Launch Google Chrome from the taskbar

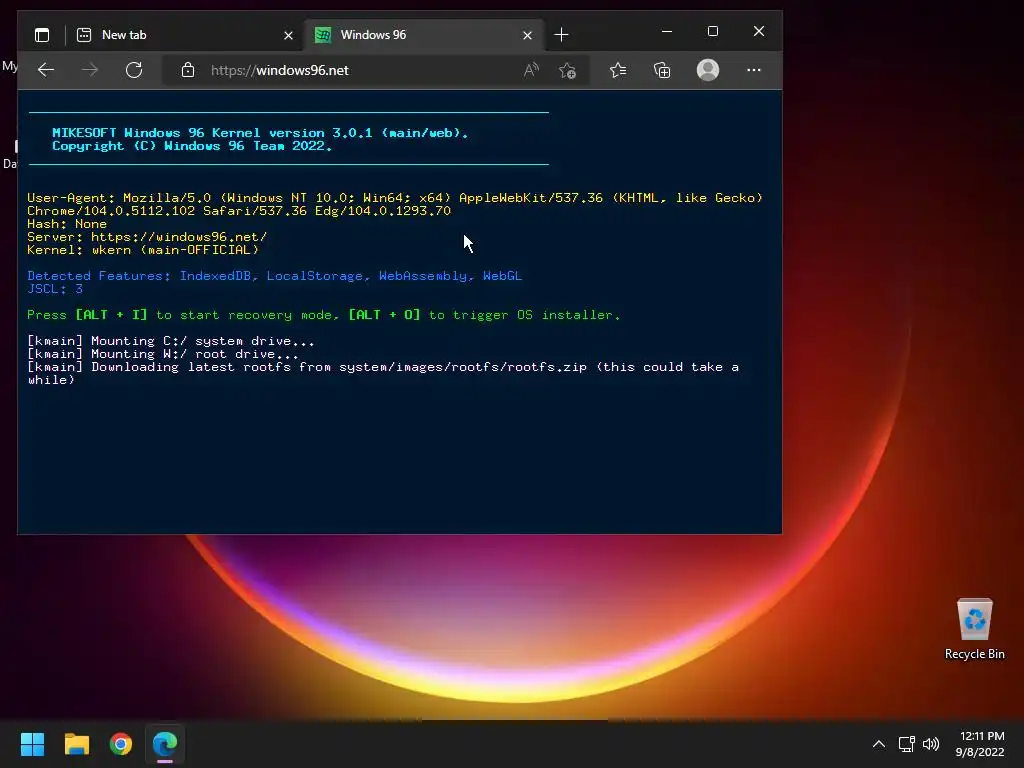tap(121, 744)
